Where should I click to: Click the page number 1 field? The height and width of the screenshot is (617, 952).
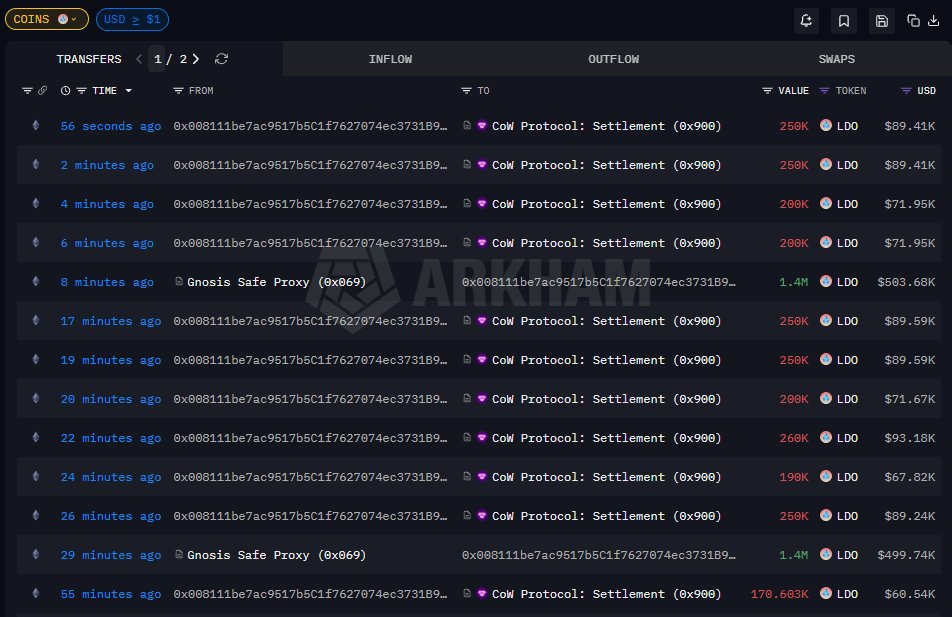click(x=157, y=59)
